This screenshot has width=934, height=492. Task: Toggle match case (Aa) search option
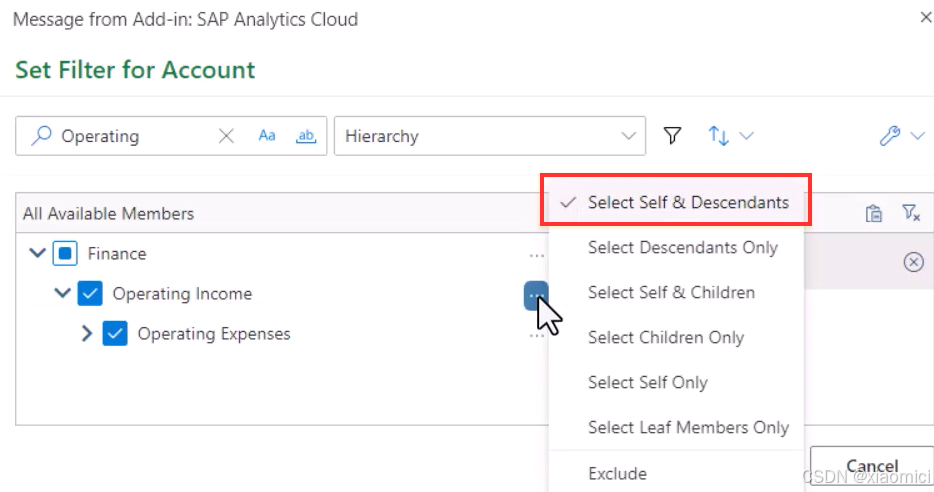tap(267, 136)
